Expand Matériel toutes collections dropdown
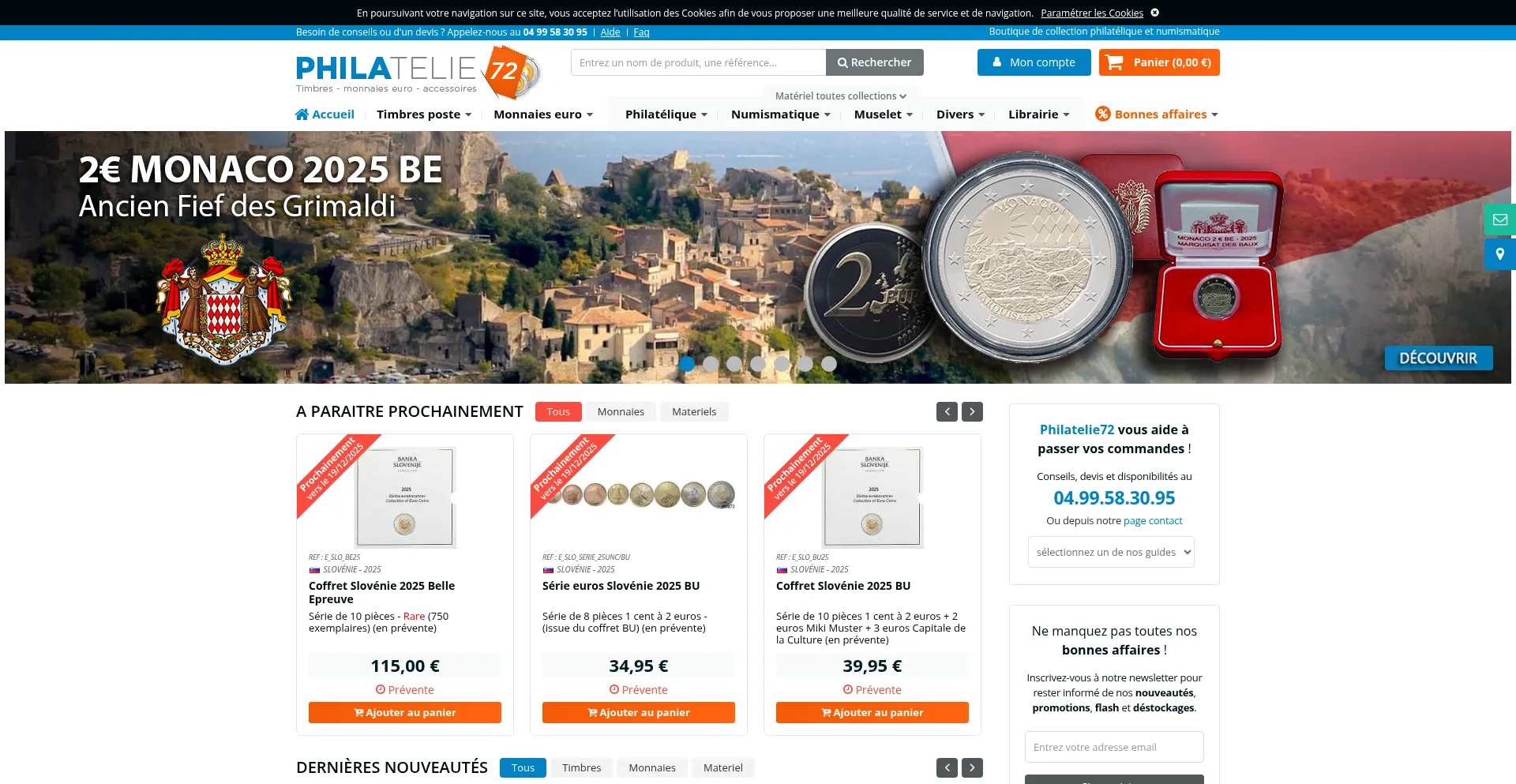Screen dimensions: 1516x784 841,96
